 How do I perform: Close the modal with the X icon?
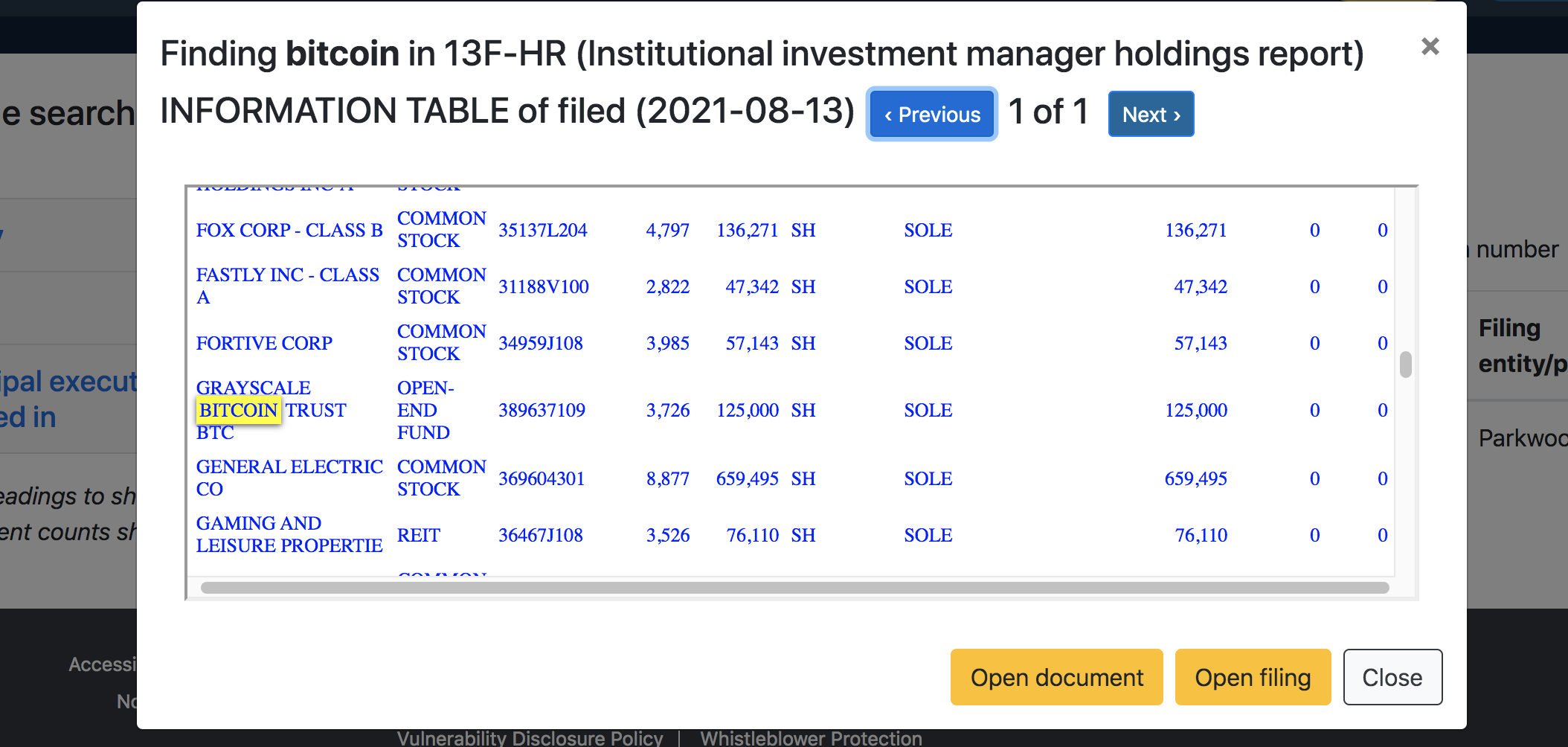click(x=1430, y=47)
